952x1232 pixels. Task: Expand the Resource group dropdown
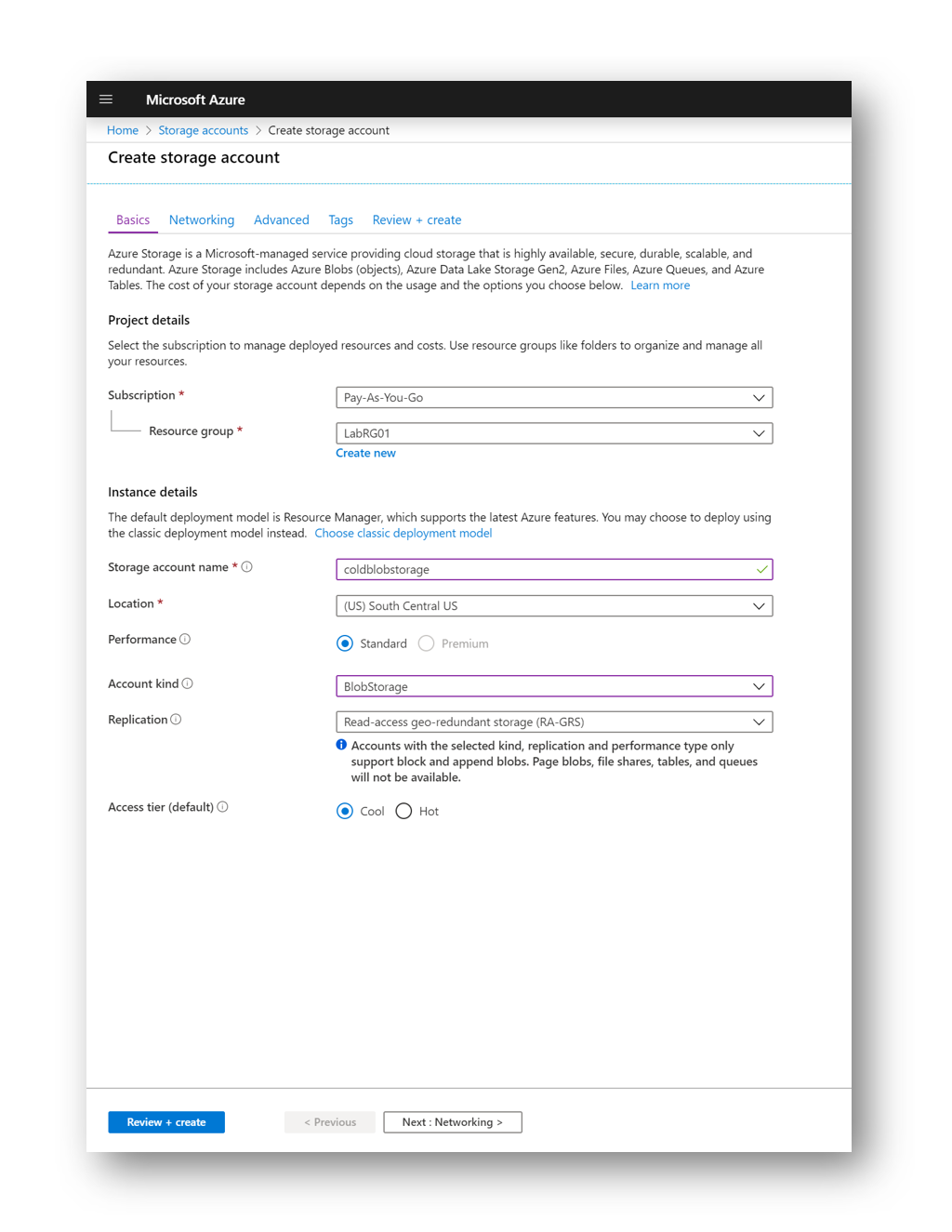(x=554, y=433)
